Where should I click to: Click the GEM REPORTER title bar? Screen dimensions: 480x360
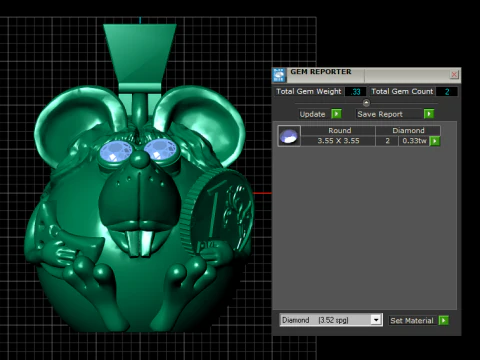coord(367,75)
